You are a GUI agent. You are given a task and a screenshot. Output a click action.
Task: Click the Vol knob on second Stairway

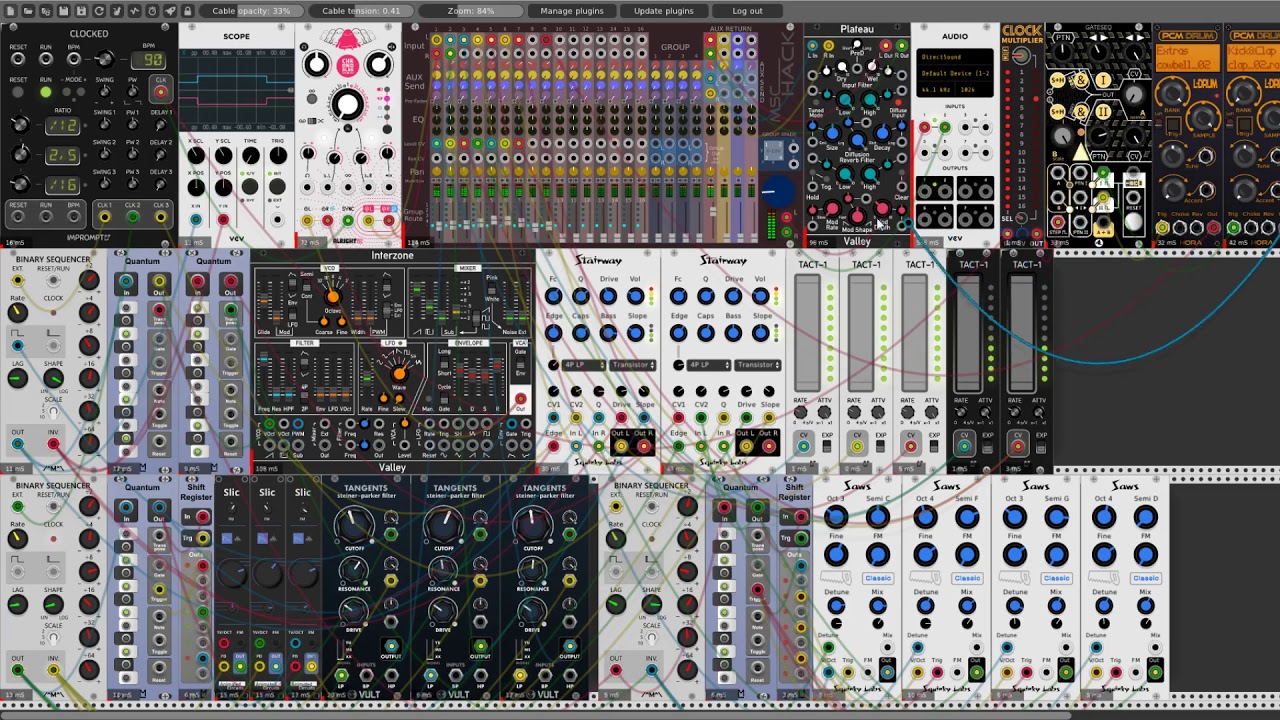pyautogui.click(x=761, y=296)
